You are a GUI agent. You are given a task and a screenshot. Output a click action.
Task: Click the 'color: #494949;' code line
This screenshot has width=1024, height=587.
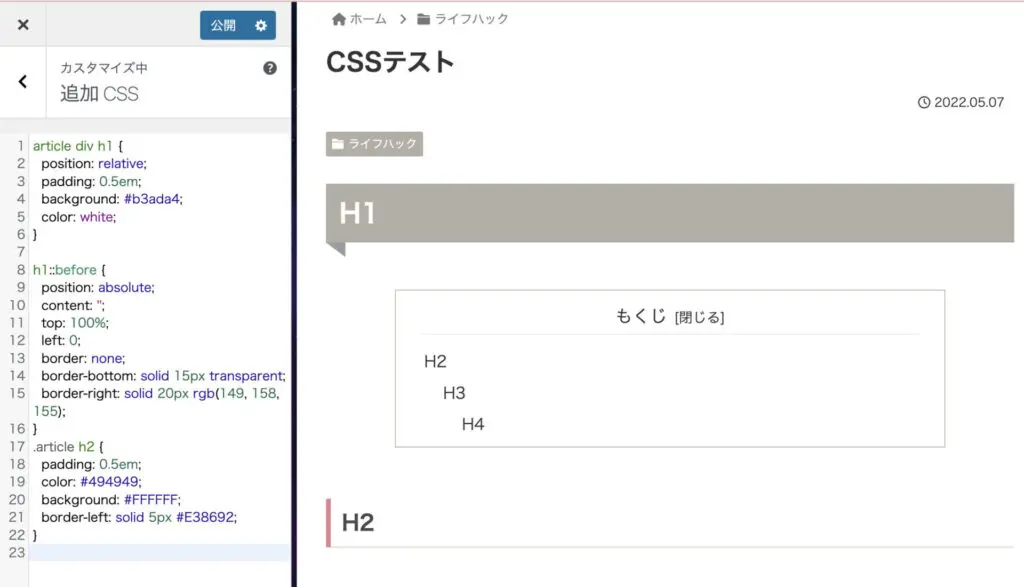click(x=91, y=481)
